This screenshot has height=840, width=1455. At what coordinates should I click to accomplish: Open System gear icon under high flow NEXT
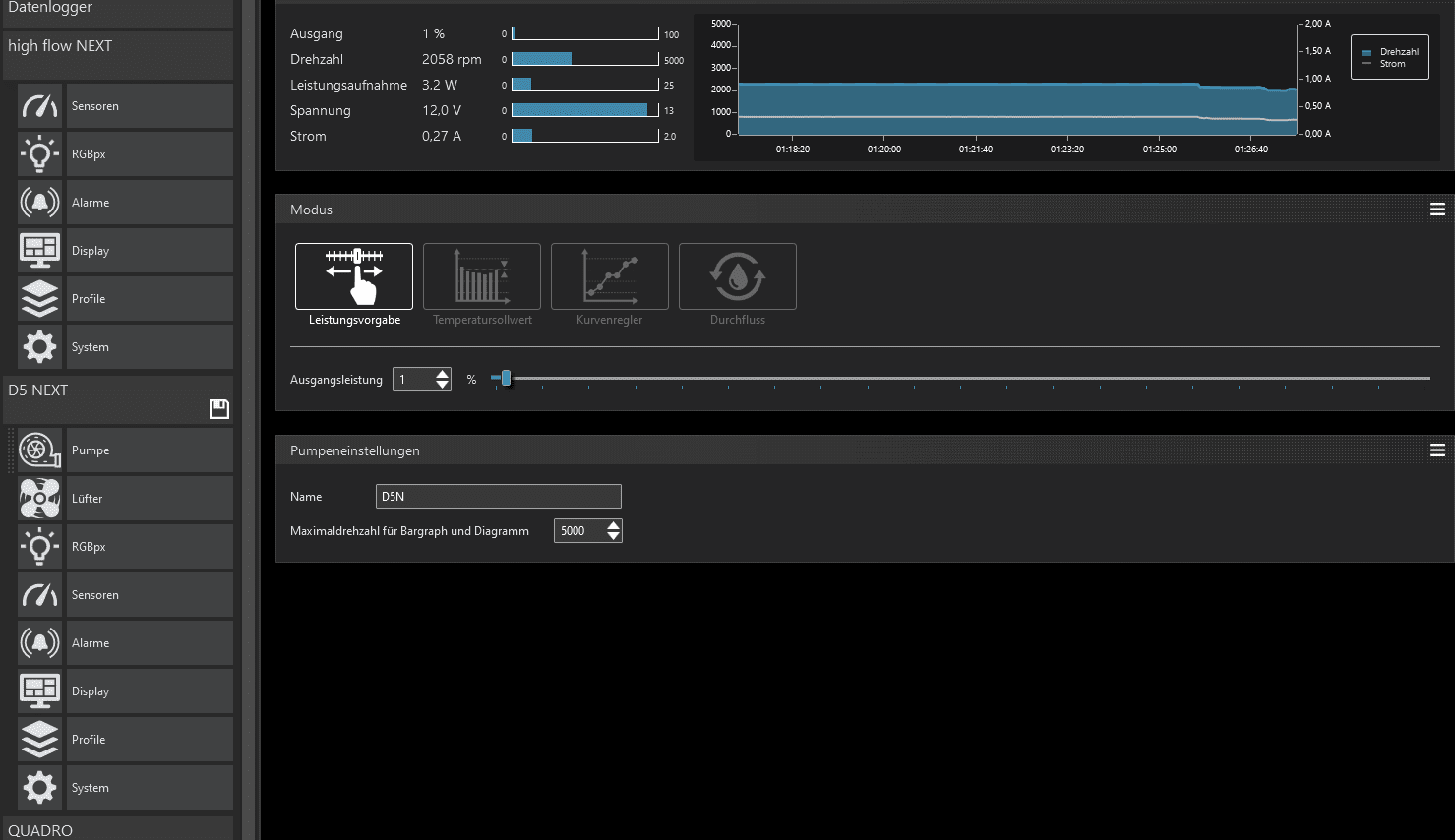(x=39, y=347)
